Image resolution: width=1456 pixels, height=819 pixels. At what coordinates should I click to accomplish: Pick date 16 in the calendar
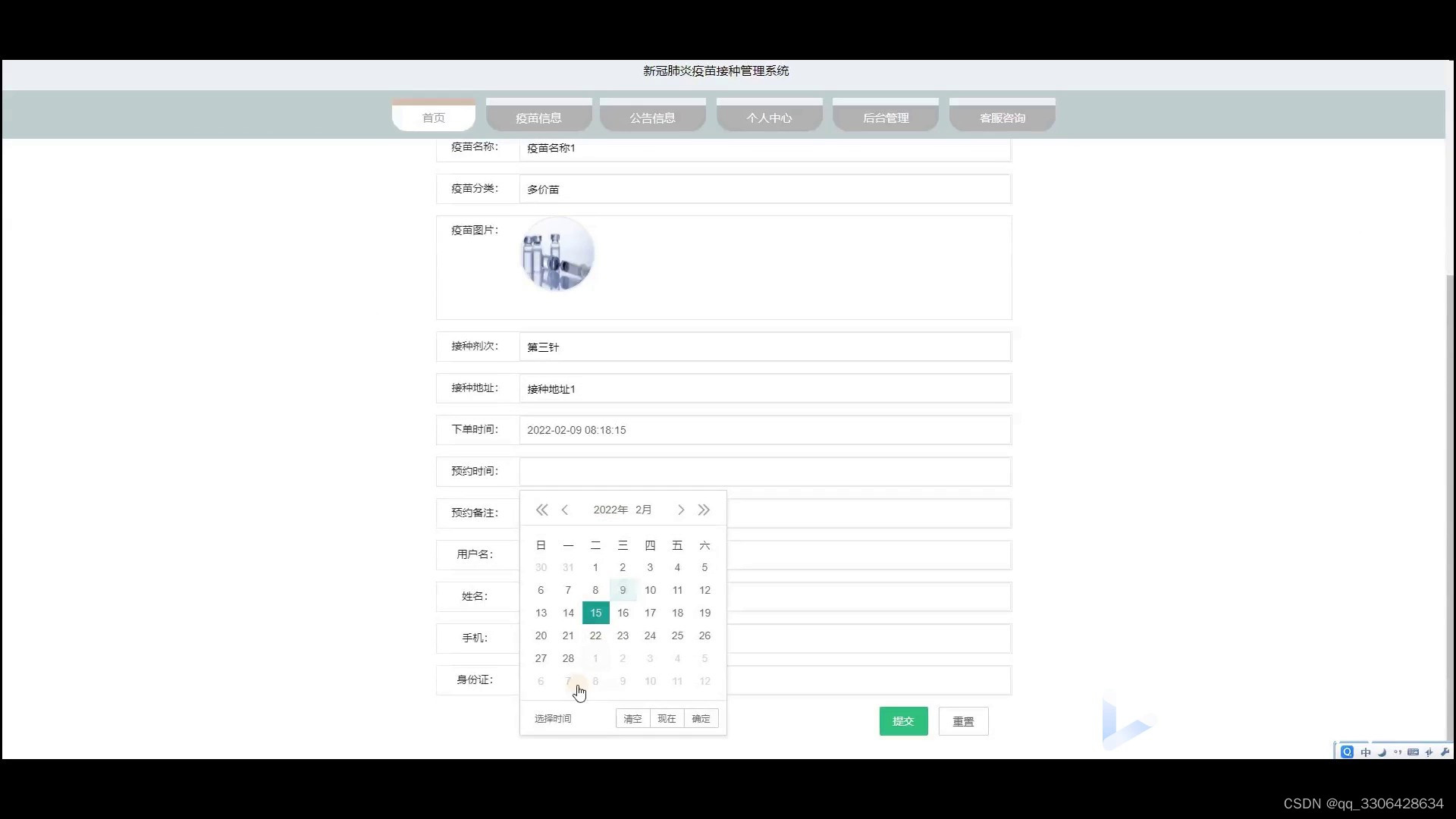(x=623, y=613)
